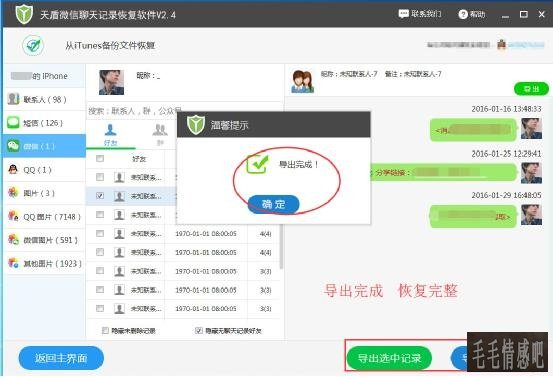
Task: Open 图片 (3) photos in sidebar
Action: 44,193
